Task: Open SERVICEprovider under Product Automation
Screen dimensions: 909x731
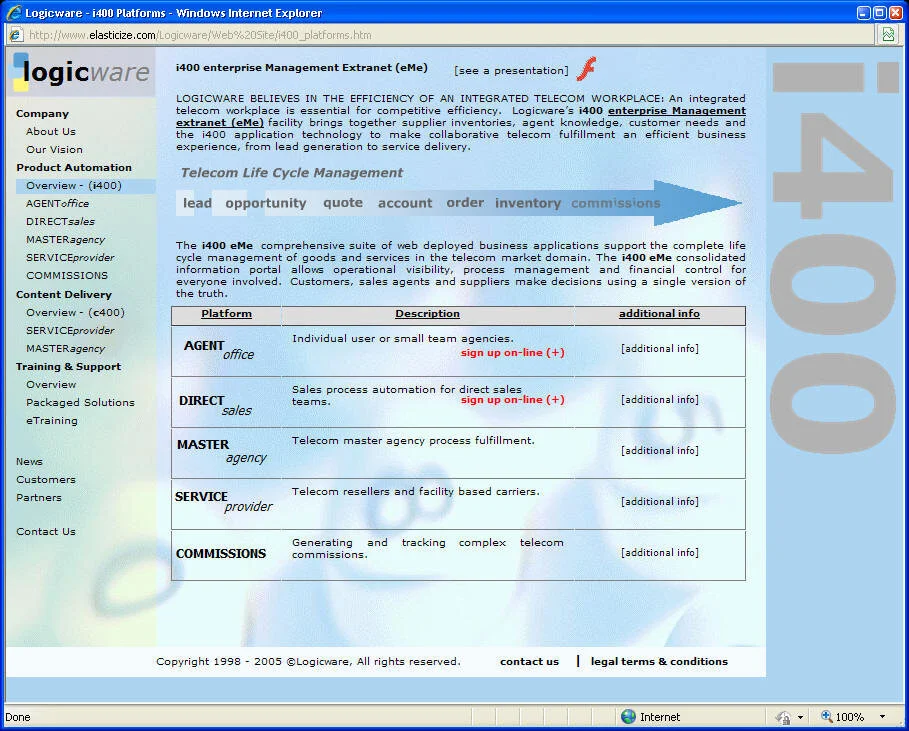Action: (x=70, y=257)
